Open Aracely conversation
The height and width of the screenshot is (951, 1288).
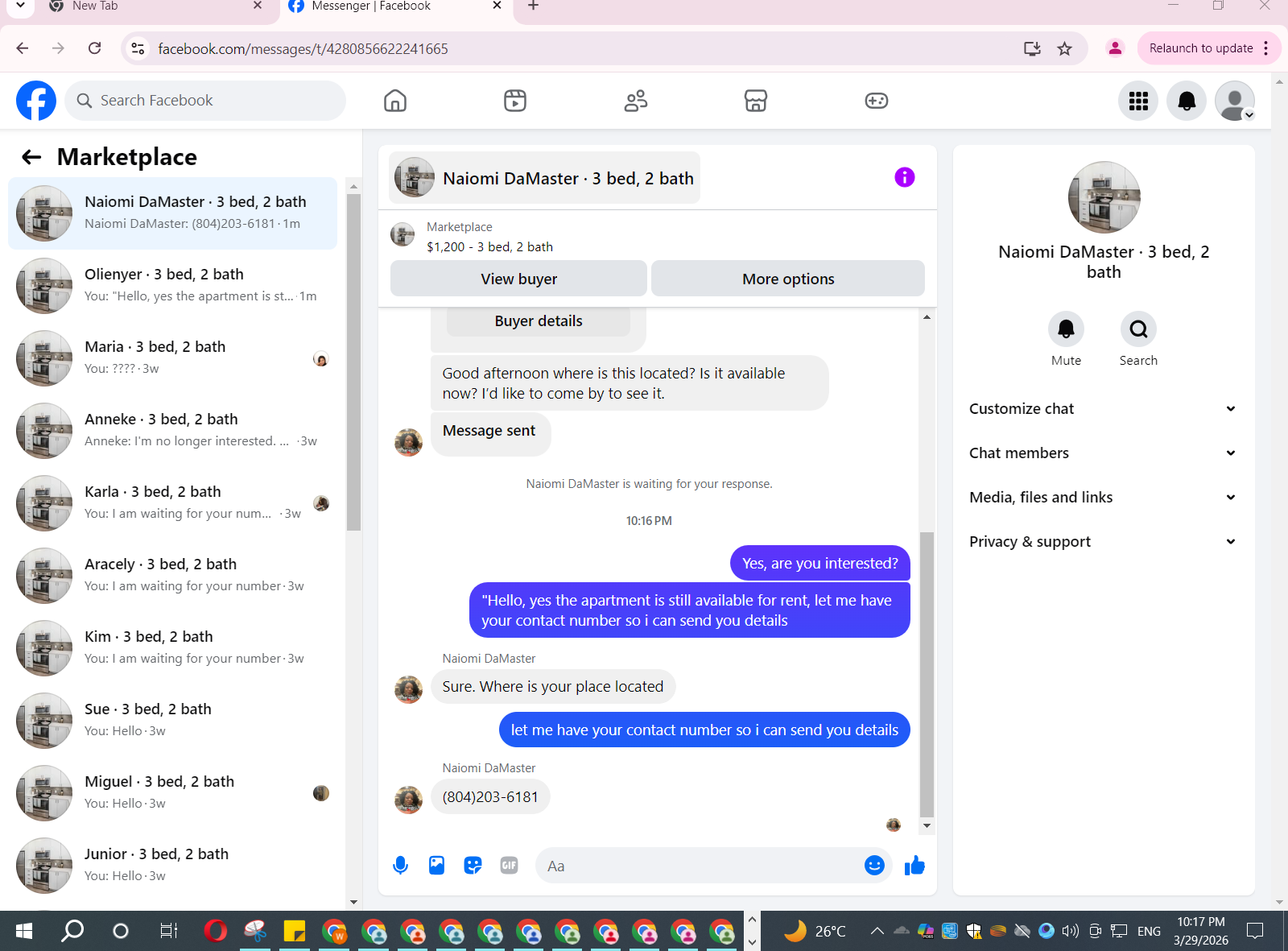click(x=172, y=576)
